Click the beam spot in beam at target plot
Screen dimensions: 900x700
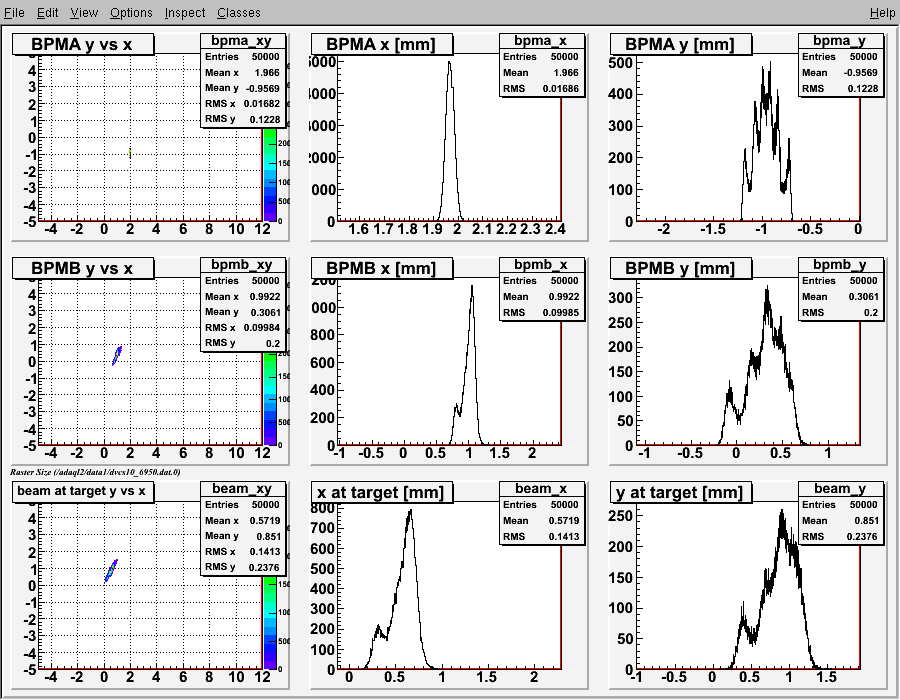pos(111,571)
